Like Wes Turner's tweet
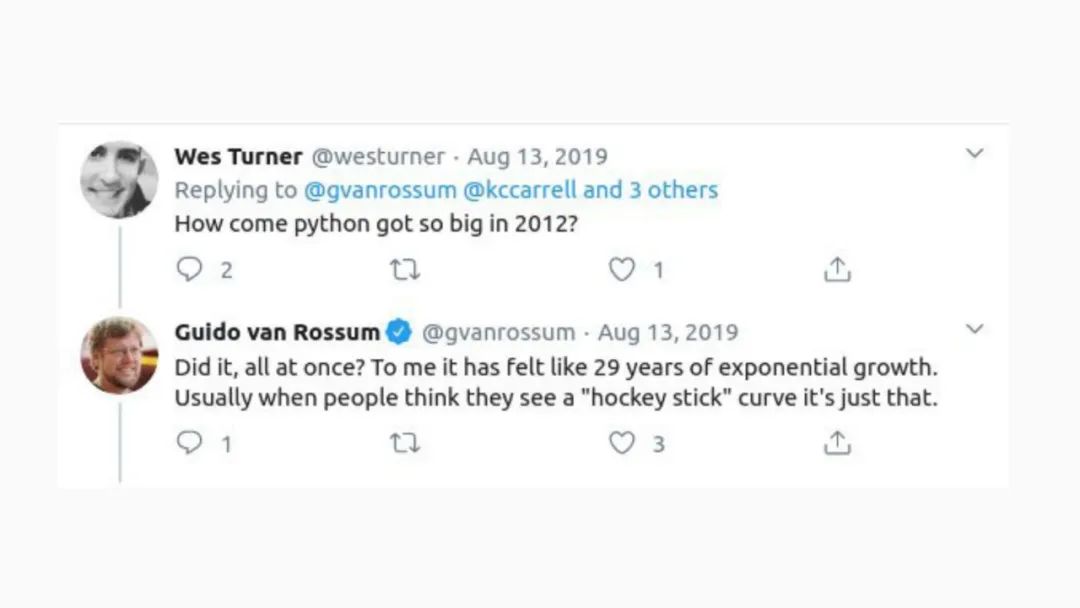Viewport: 1080px width, 608px height. [622, 269]
